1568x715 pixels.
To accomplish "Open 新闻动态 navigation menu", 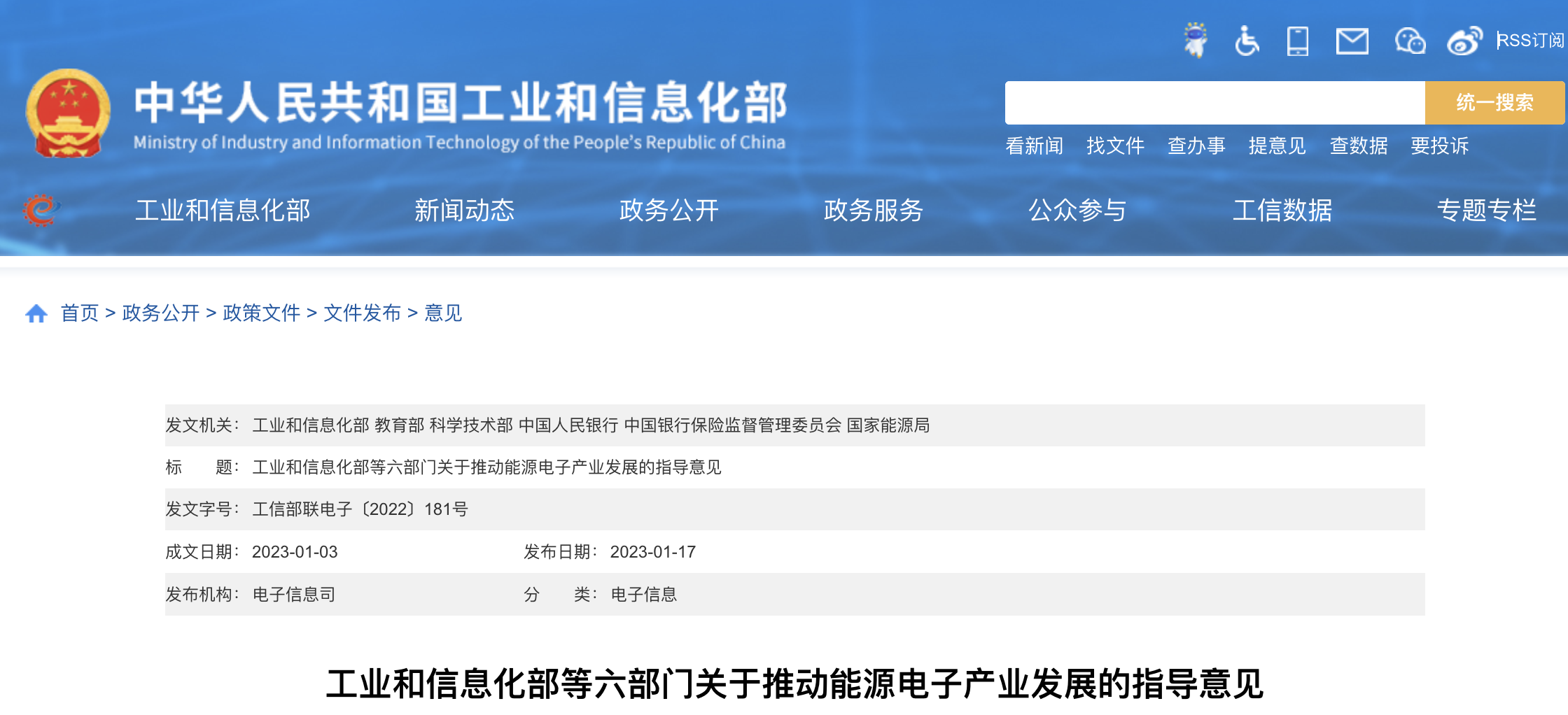I will click(x=465, y=210).
